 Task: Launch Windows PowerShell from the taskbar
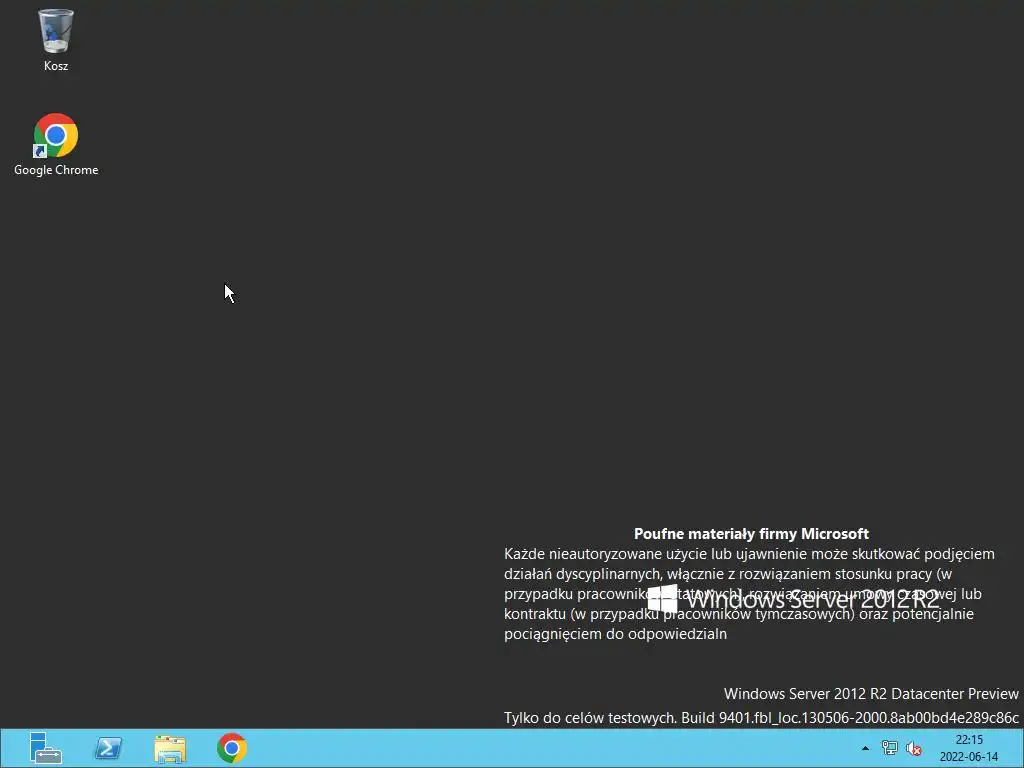[108, 748]
